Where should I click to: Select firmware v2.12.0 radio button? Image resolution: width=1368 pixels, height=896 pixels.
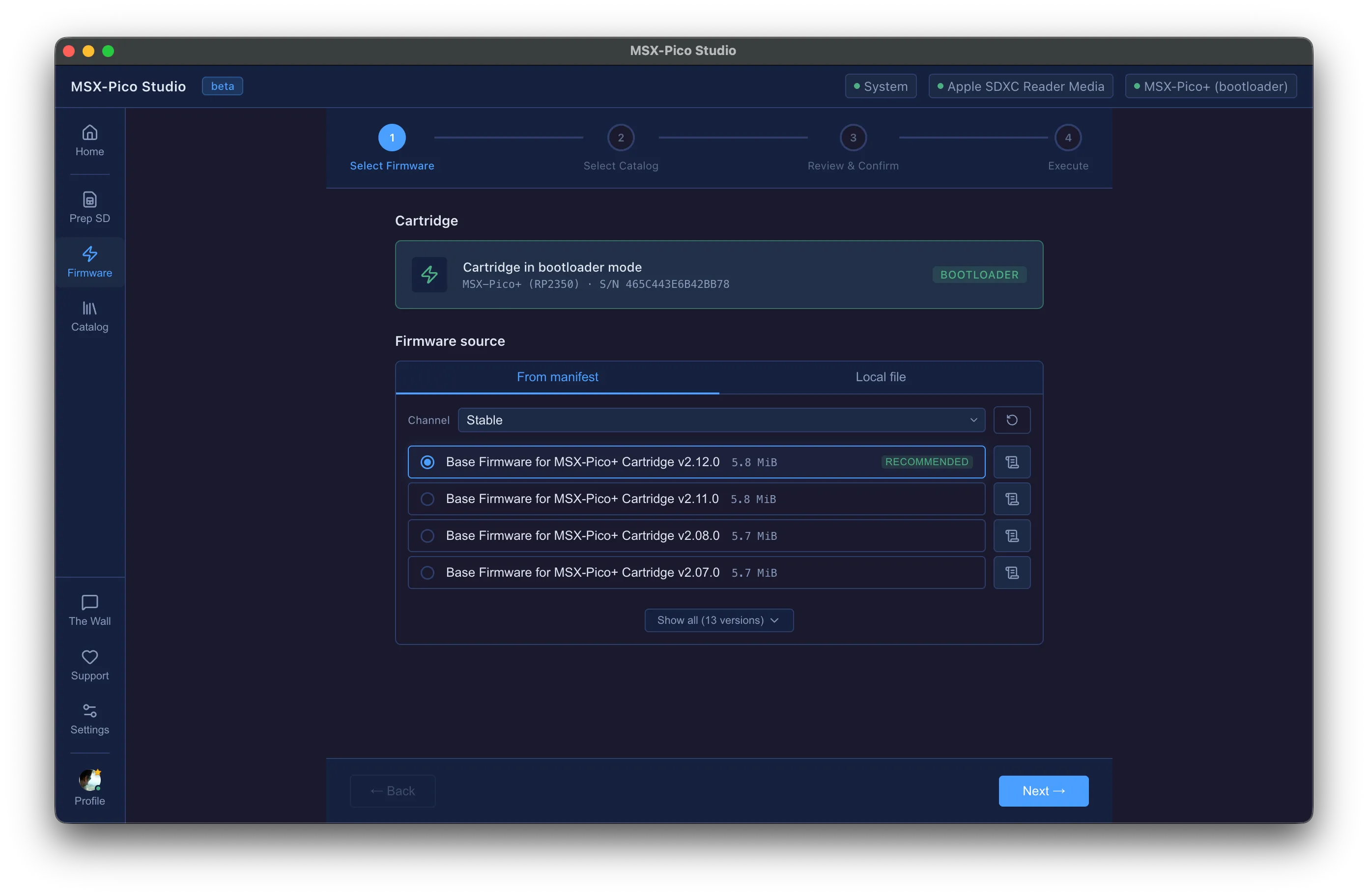[427, 462]
